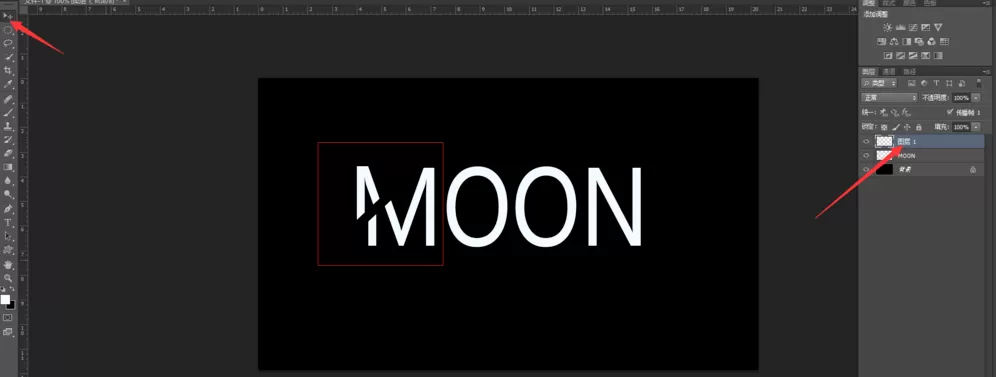Add a Threshold adjustment layer

913,56
